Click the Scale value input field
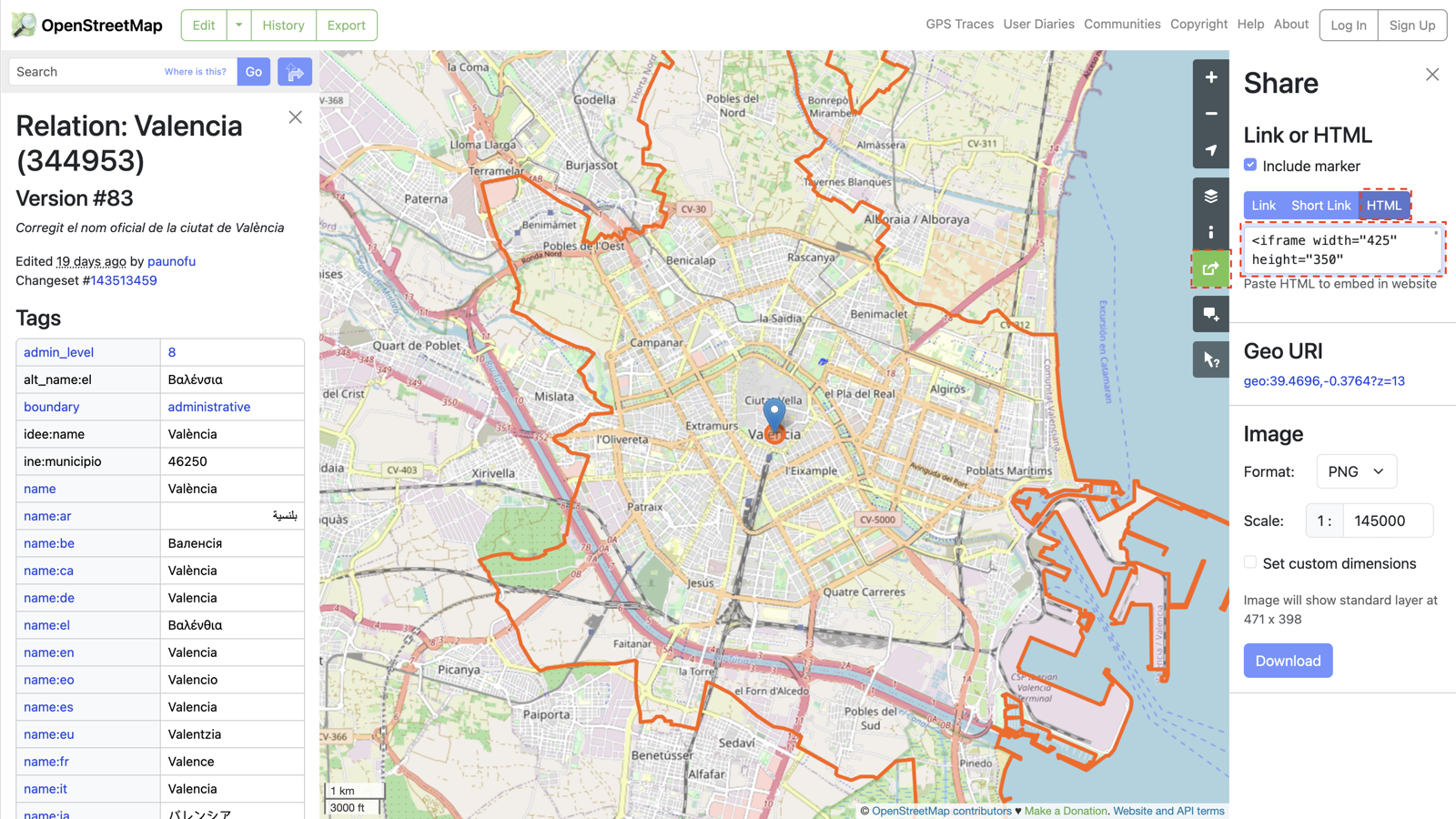The width and height of the screenshot is (1456, 819). 1388,521
